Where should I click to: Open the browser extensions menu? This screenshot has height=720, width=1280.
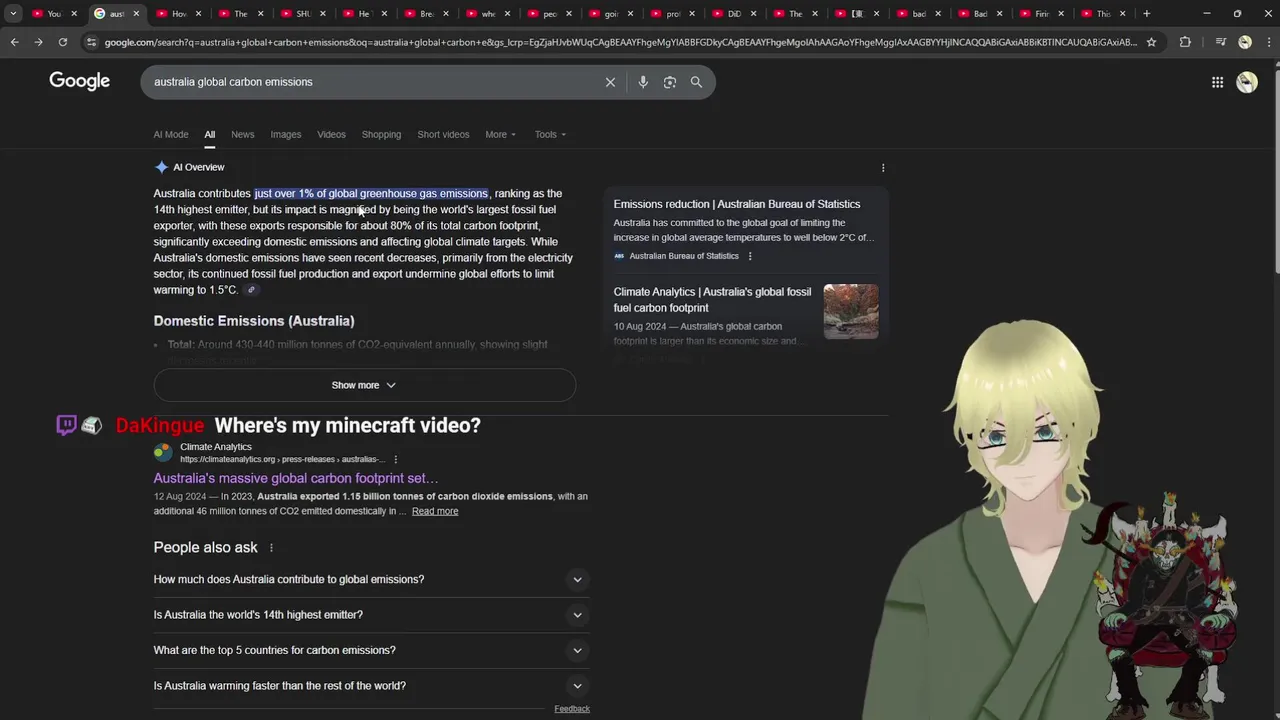(1185, 42)
